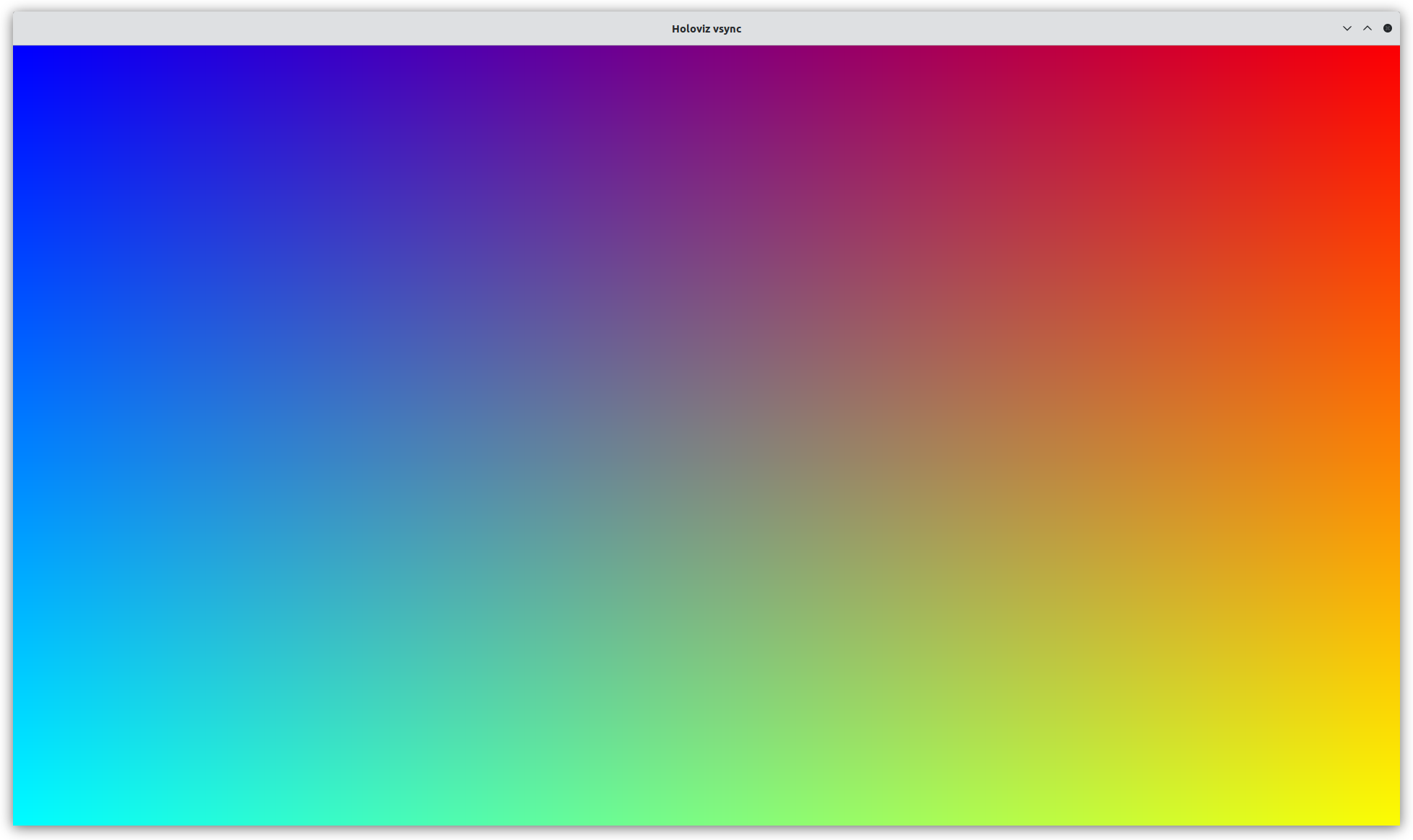The width and height of the screenshot is (1413, 840).
Task: Click the neutral gray center of the gradient
Action: [706, 436]
